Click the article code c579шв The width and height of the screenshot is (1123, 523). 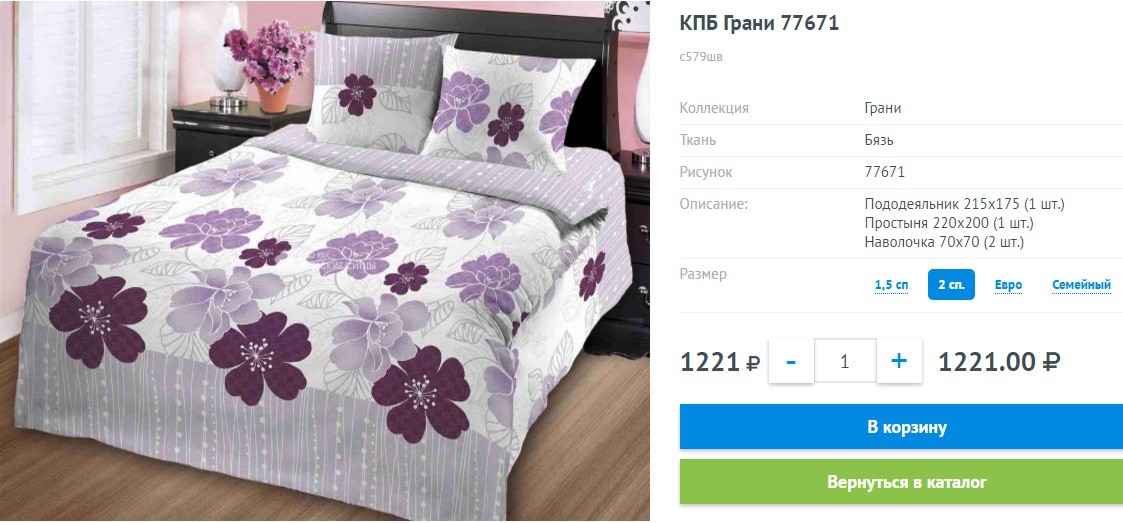tap(701, 57)
